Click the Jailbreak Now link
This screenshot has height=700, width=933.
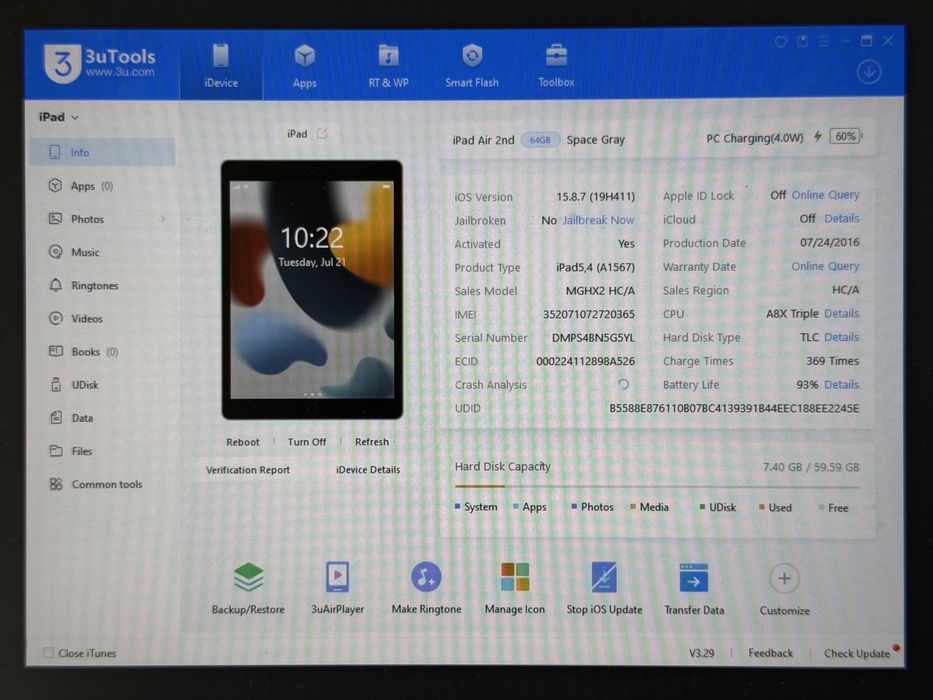[599, 220]
